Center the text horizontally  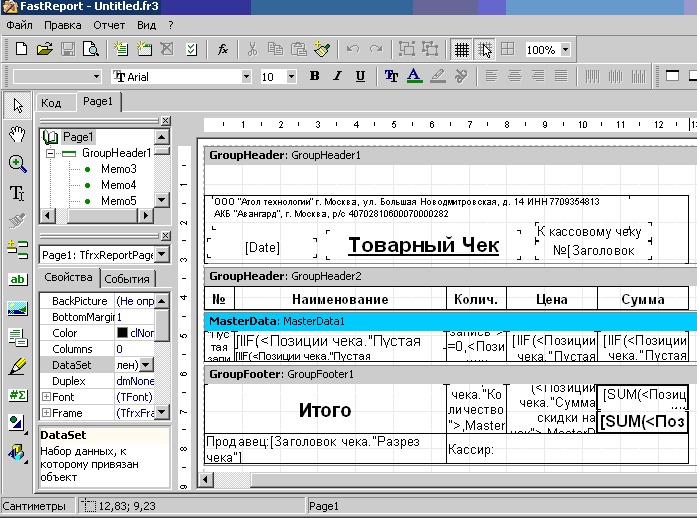pyautogui.click(x=515, y=76)
